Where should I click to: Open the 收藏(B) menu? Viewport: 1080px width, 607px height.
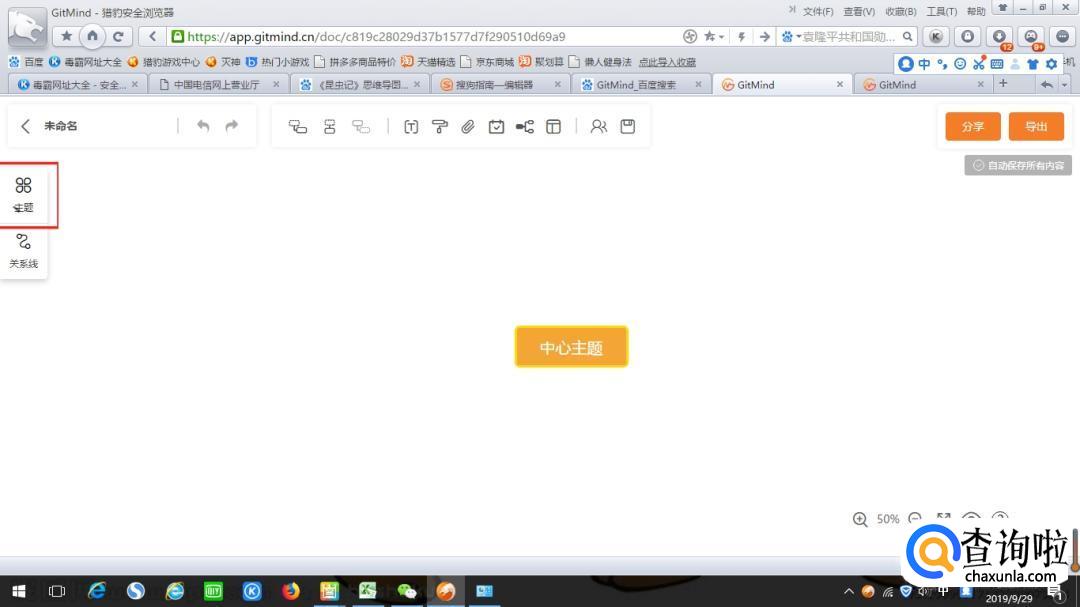pos(900,12)
